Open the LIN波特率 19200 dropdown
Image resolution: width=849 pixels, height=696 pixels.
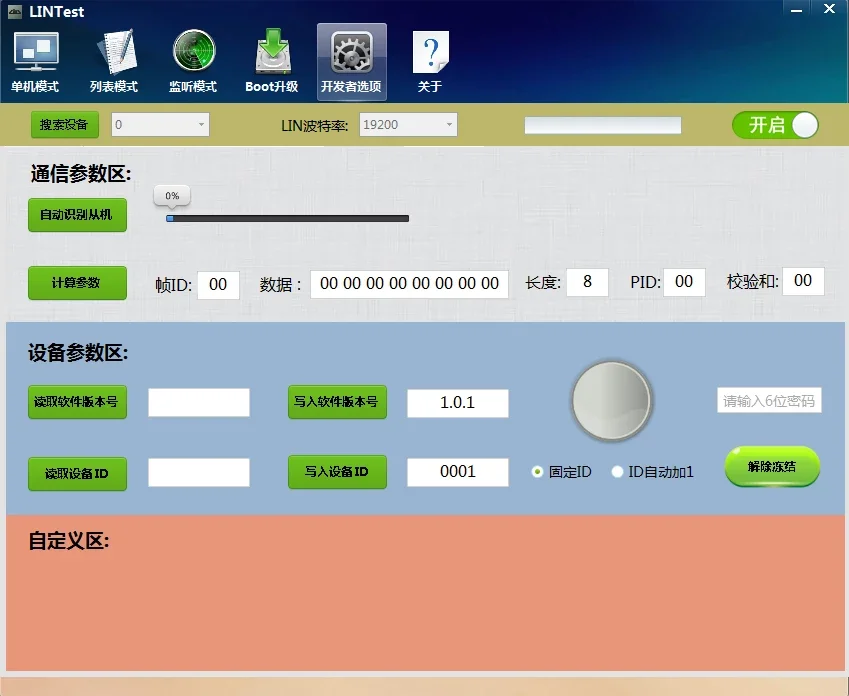408,125
